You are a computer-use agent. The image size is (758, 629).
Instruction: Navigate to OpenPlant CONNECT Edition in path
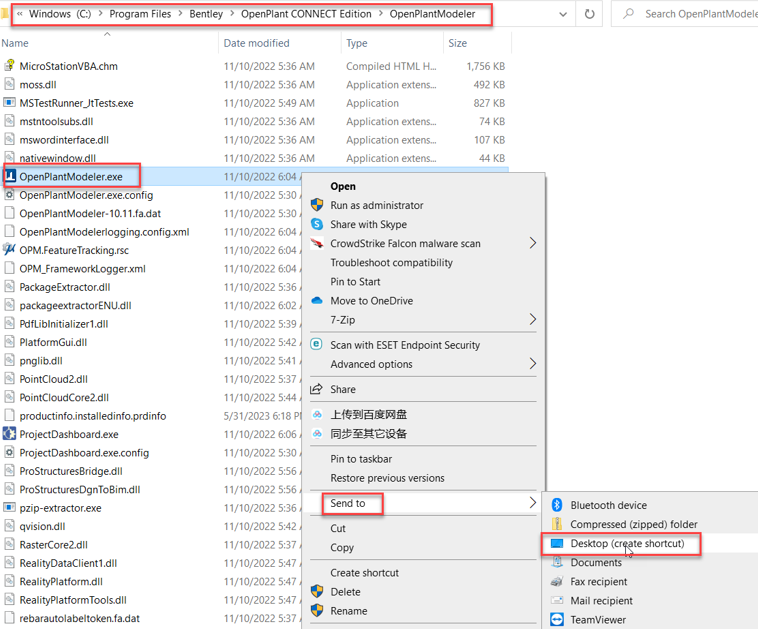point(306,14)
